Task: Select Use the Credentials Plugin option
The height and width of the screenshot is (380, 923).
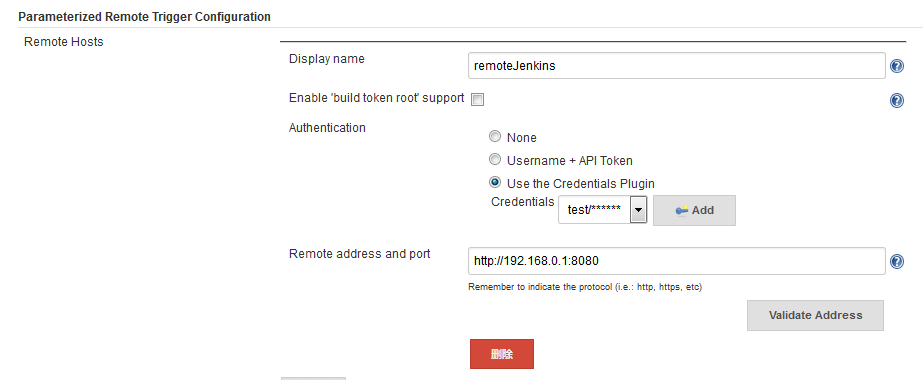Action: coord(496,182)
